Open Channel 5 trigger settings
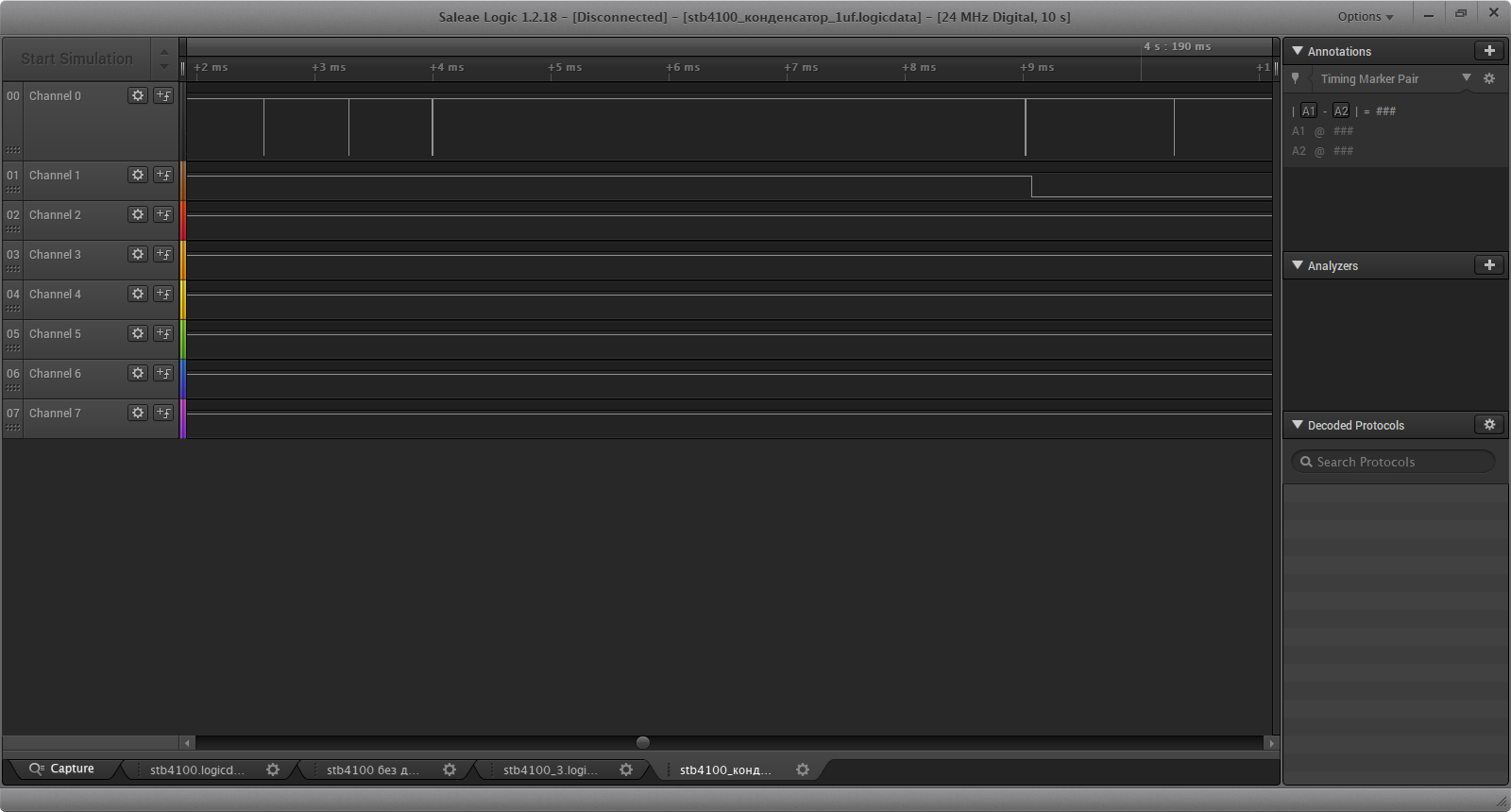 click(x=163, y=333)
